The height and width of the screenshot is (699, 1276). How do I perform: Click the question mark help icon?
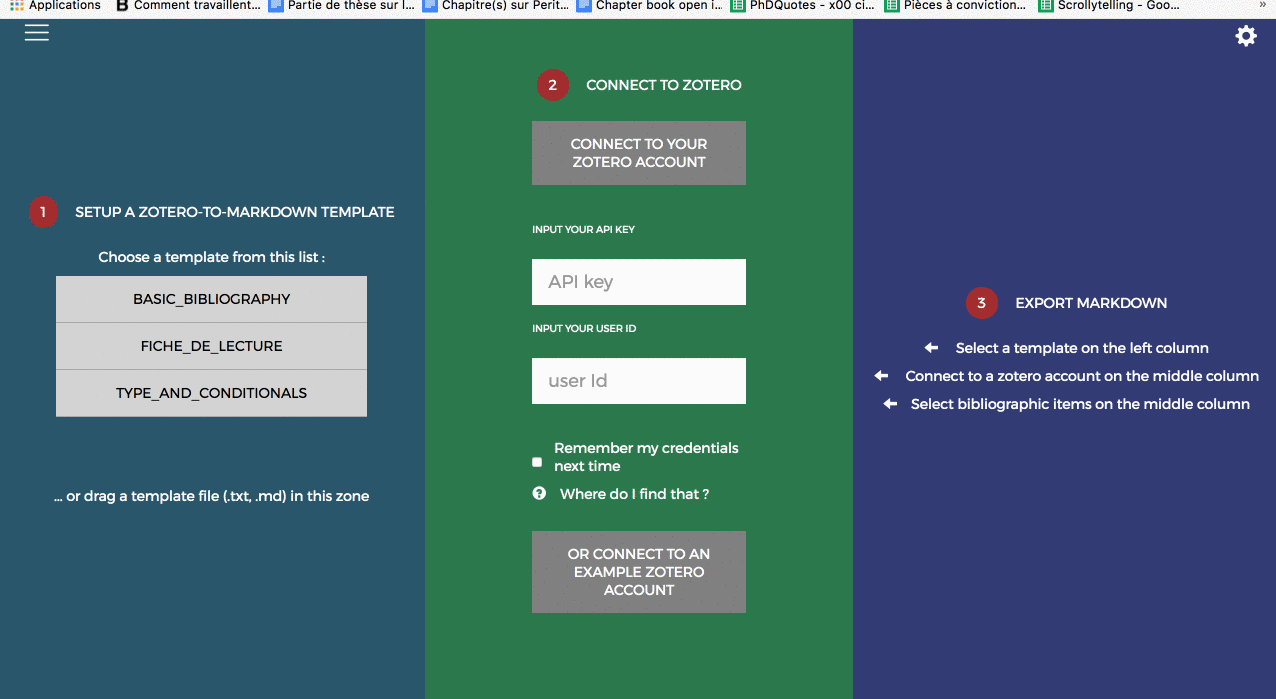tap(539, 493)
